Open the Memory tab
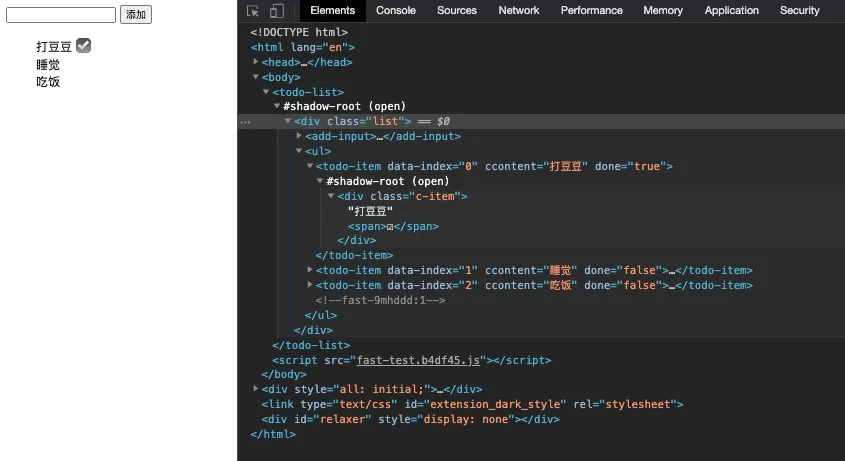Screen dimensions: 845x461 pos(662,10)
